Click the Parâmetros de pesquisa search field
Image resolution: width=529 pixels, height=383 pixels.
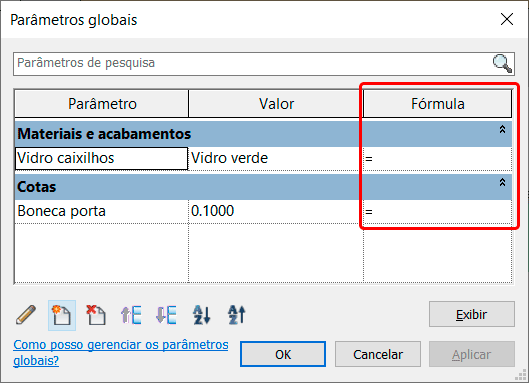(x=264, y=63)
